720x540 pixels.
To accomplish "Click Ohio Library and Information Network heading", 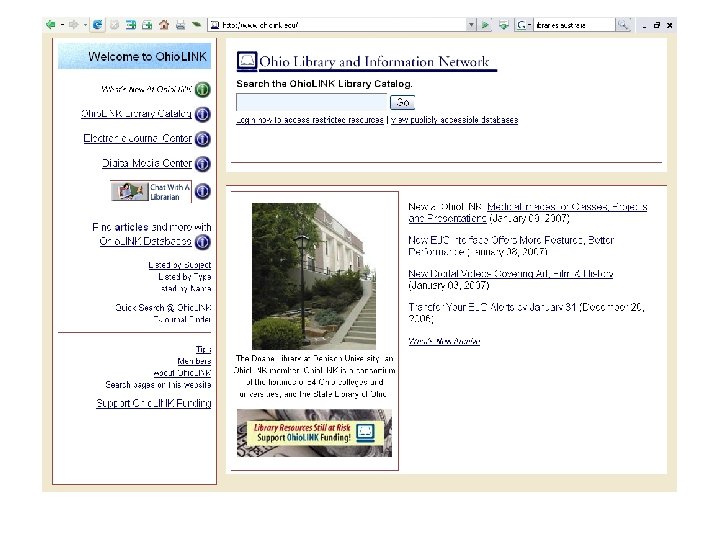I will 377,62.
